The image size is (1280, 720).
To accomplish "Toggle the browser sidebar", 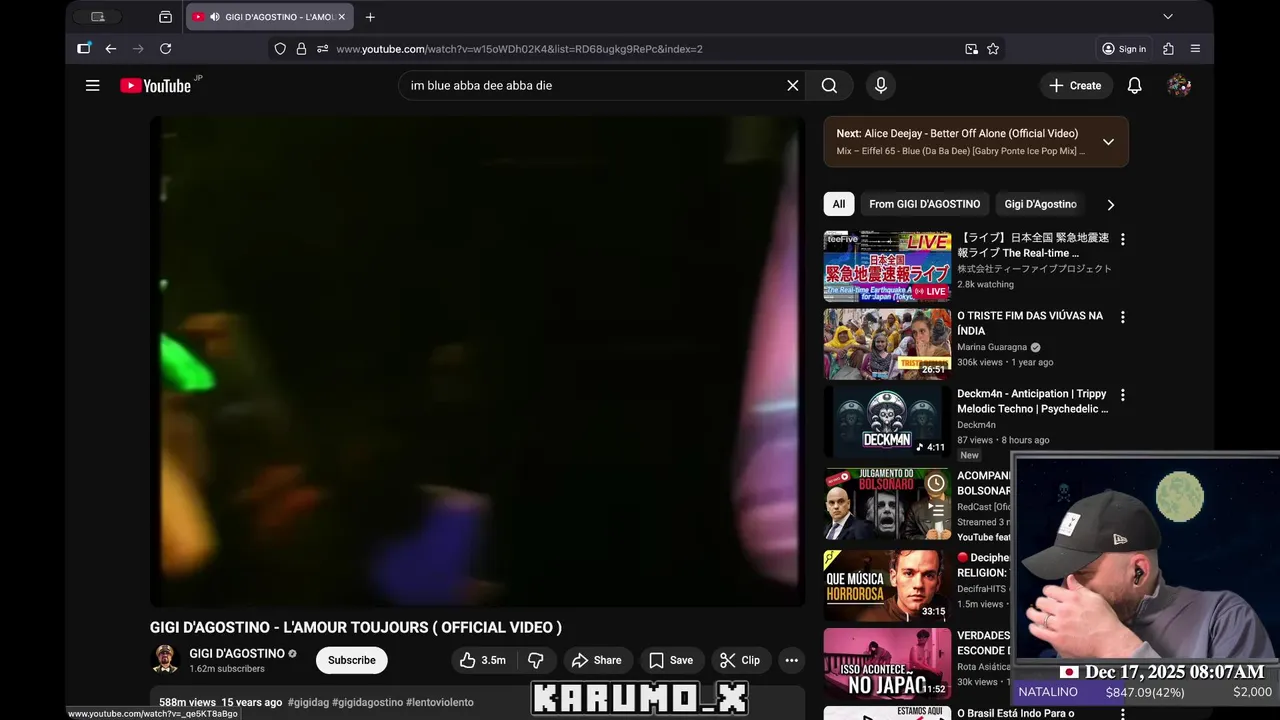I will click(84, 49).
